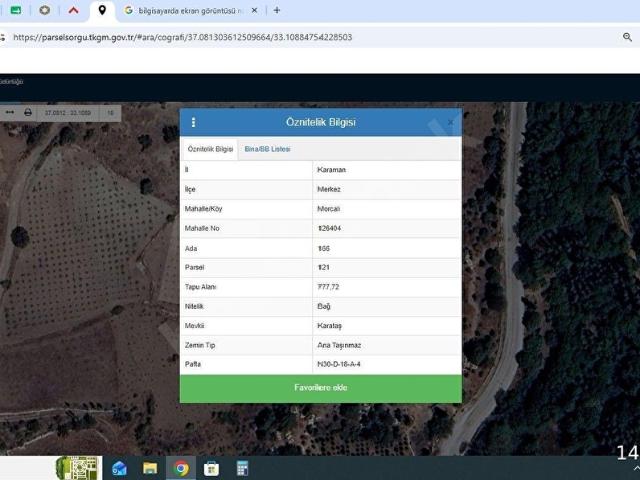Open the three-dot menu in Öznitelik Bilgisi header
Viewport: 640px width, 480px height.
[193, 122]
